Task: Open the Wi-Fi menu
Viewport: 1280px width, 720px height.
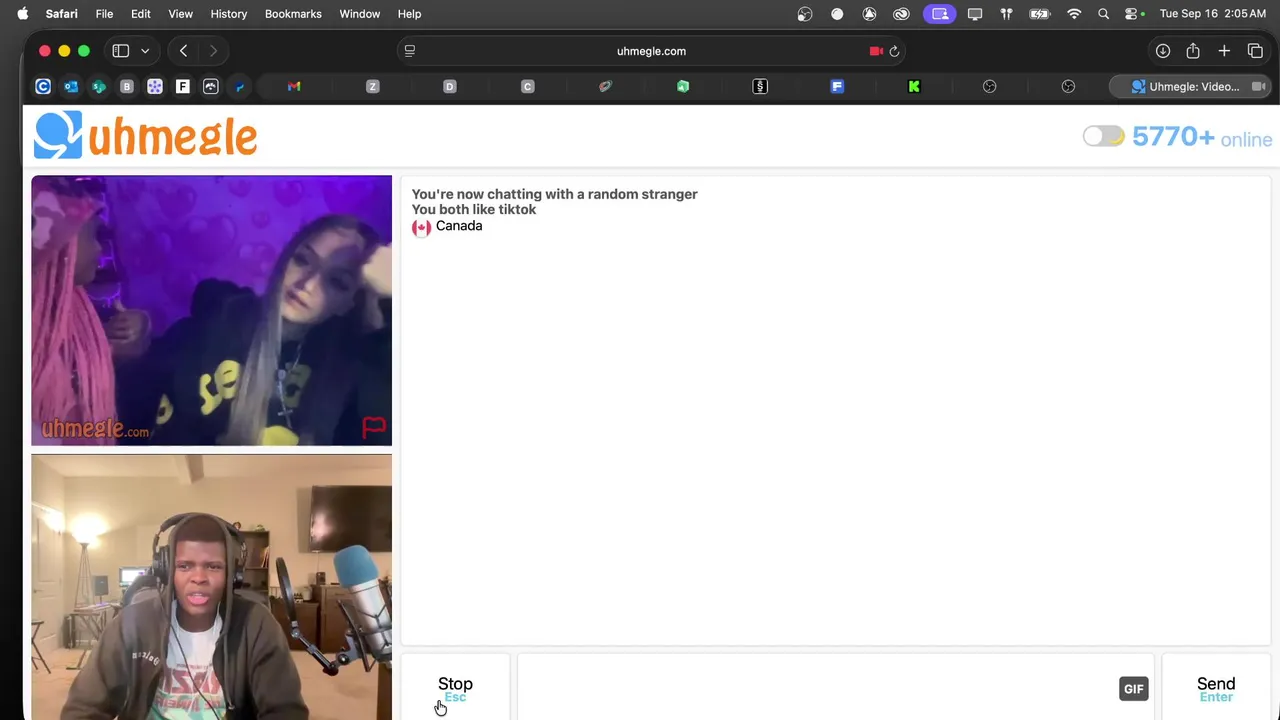Action: [x=1074, y=14]
